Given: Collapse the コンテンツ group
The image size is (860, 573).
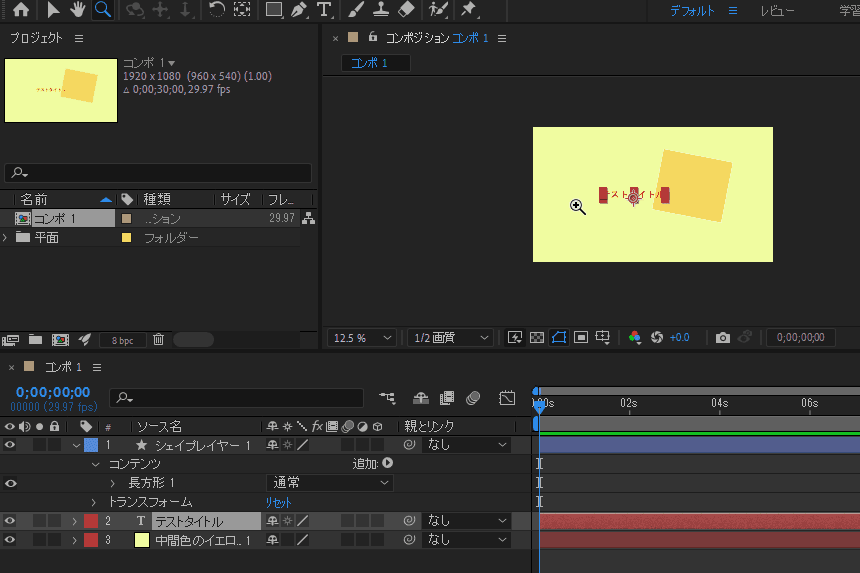Looking at the screenshot, I should 95,464.
